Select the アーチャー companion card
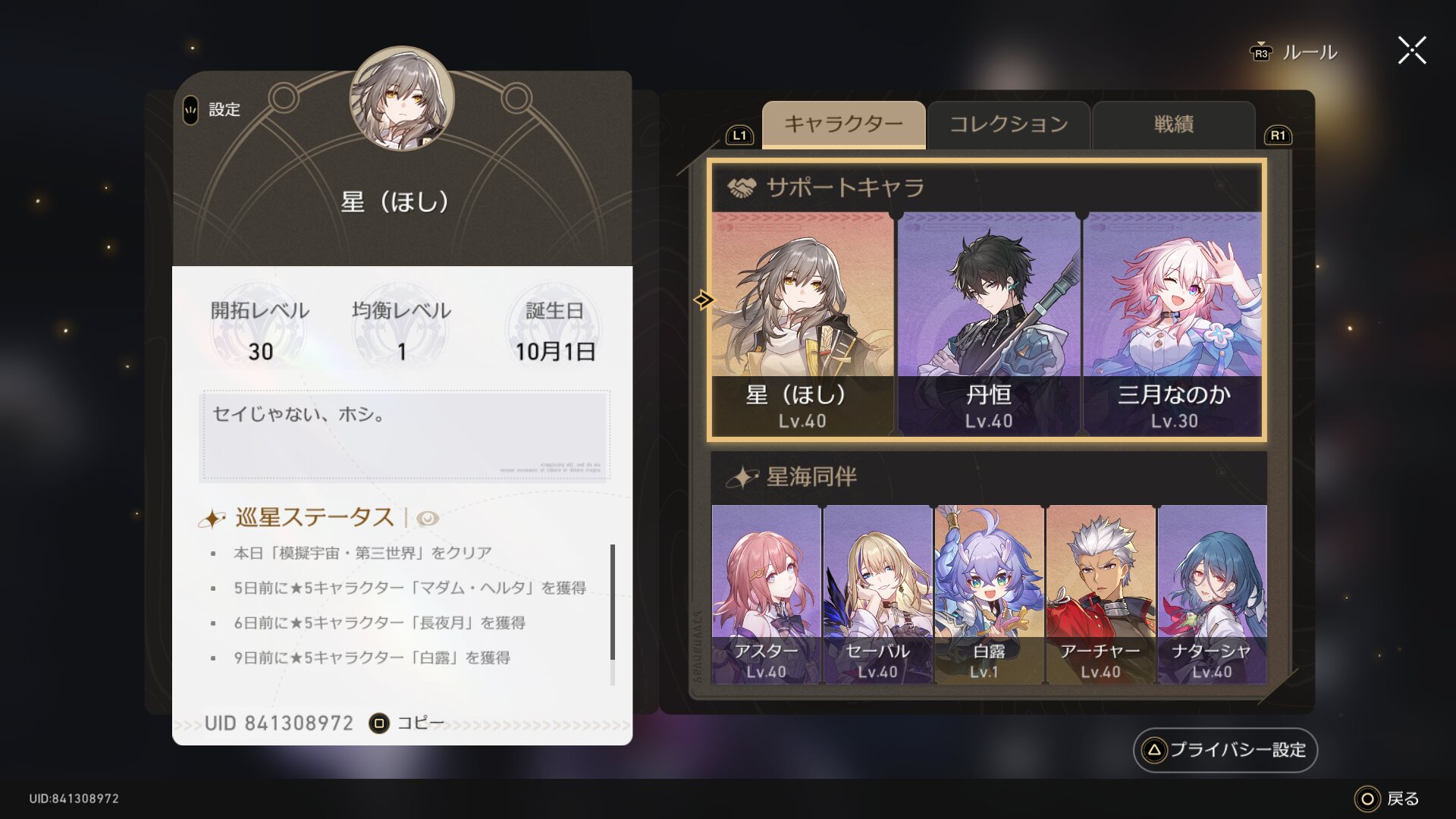Image resolution: width=1456 pixels, height=819 pixels. (x=1100, y=595)
